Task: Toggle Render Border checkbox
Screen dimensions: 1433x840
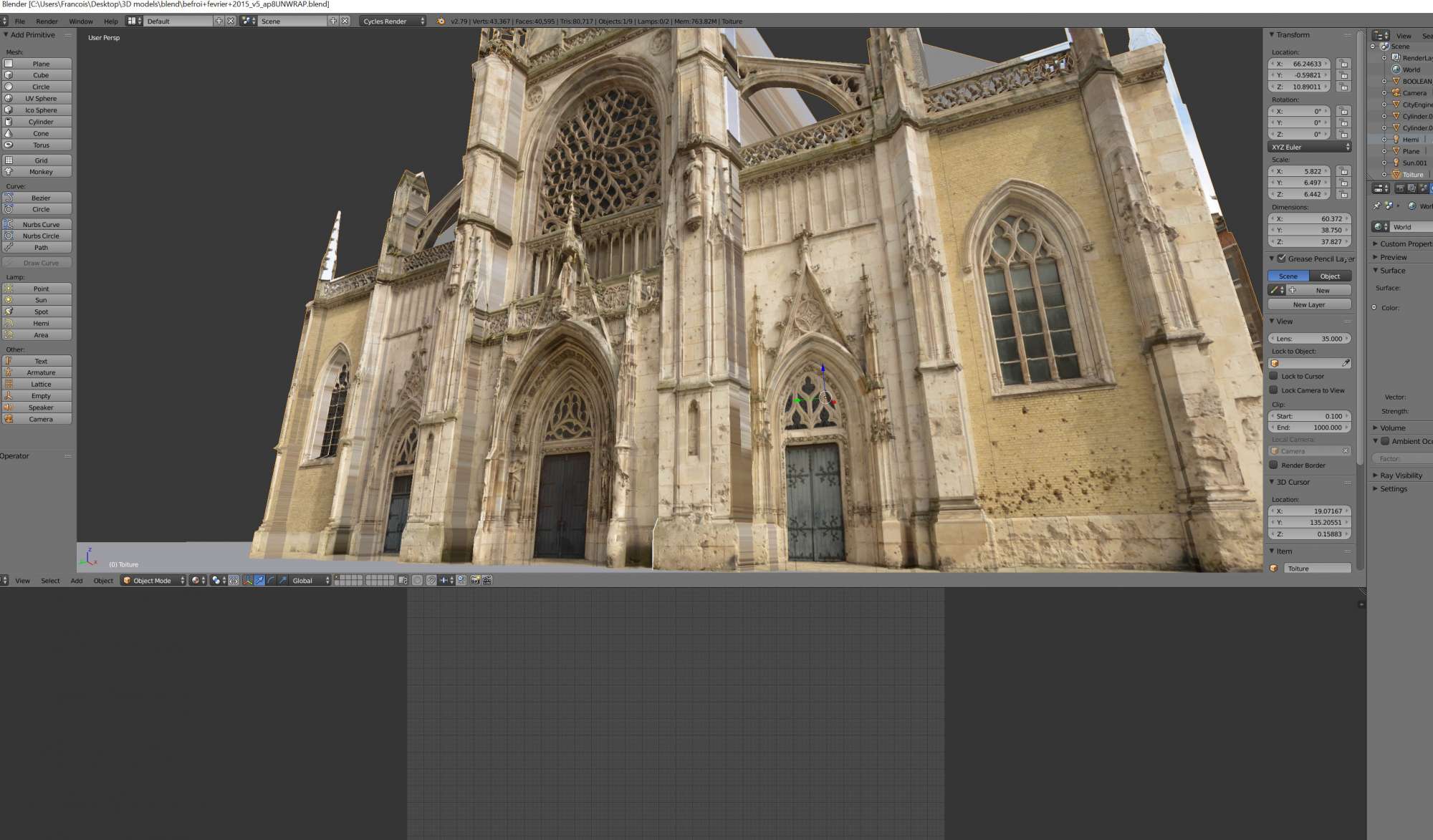Action: pyautogui.click(x=1274, y=465)
